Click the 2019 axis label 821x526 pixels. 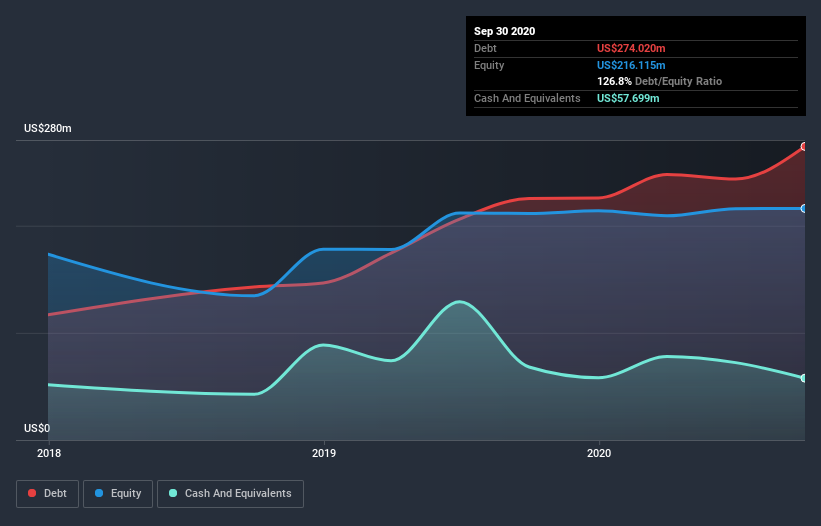pyautogui.click(x=324, y=453)
